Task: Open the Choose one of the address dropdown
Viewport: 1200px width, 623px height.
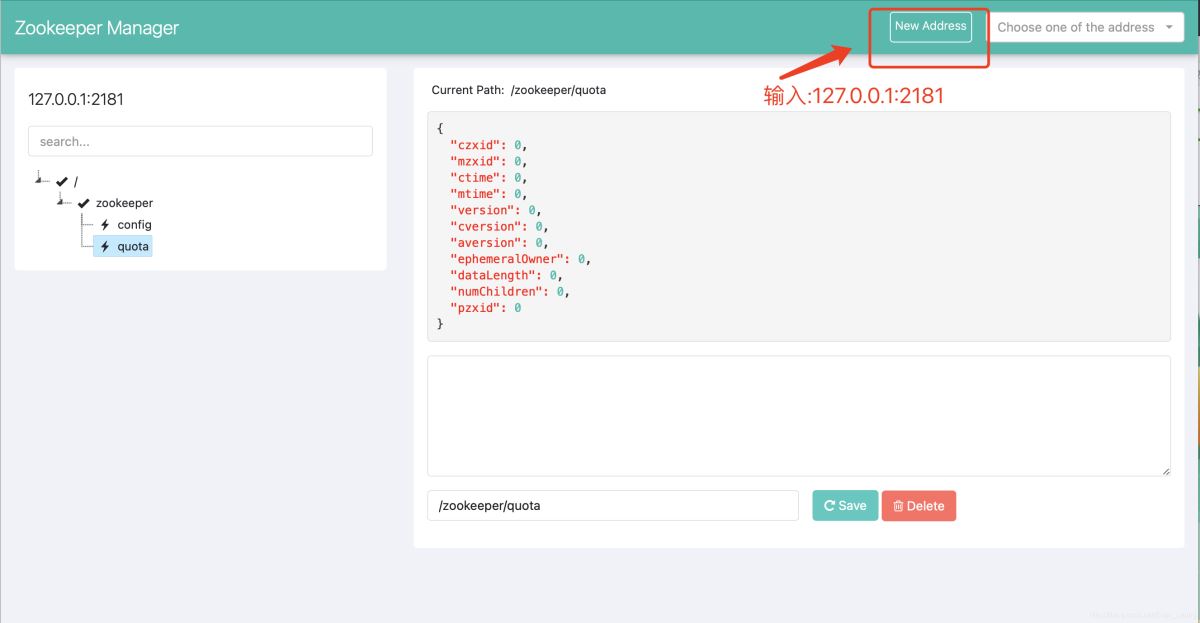Action: coord(1087,27)
